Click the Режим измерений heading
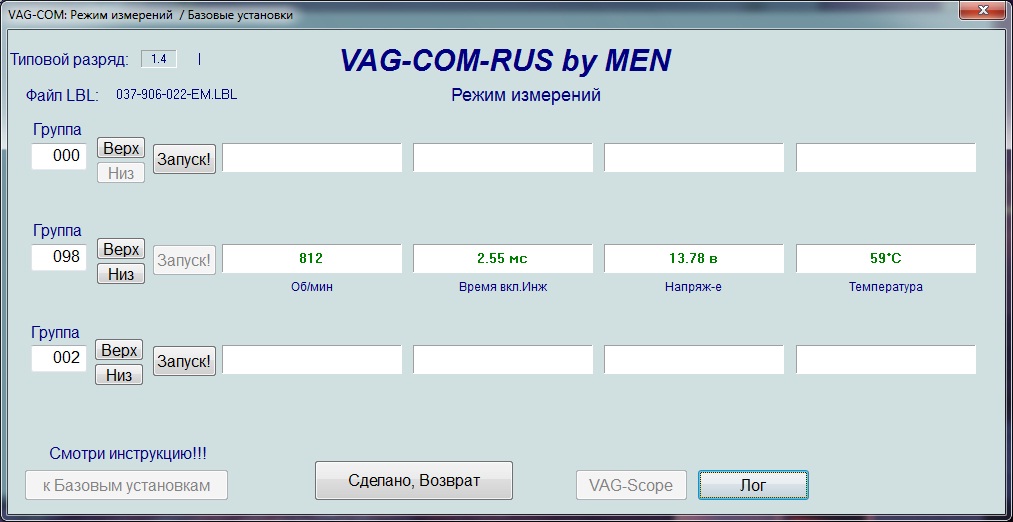Image resolution: width=1013 pixels, height=522 pixels. tap(526, 95)
